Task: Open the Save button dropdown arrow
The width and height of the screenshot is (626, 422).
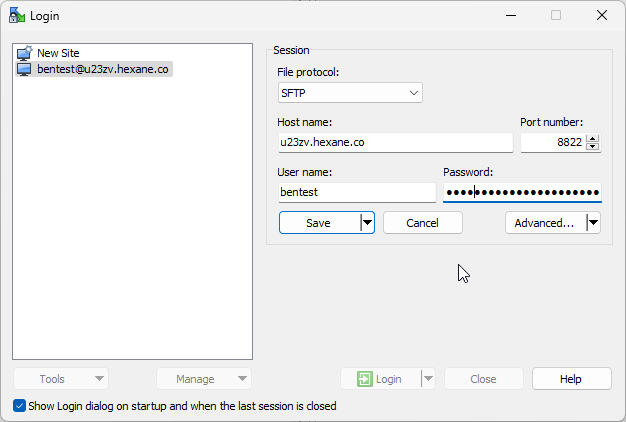Action: pyautogui.click(x=367, y=223)
